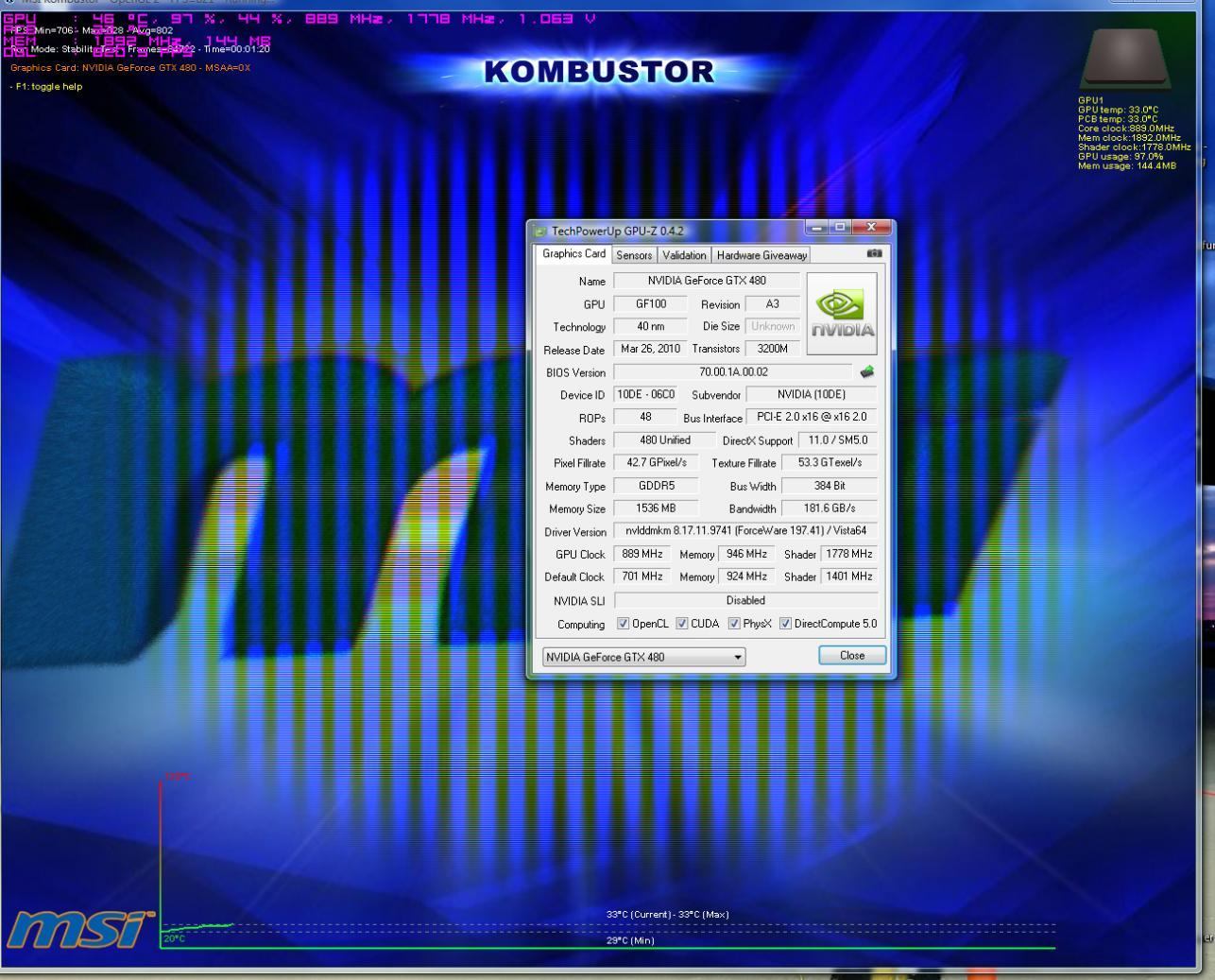
Task: Toggle the DirectCompute 5.0 checkbox
Action: pyautogui.click(x=785, y=624)
